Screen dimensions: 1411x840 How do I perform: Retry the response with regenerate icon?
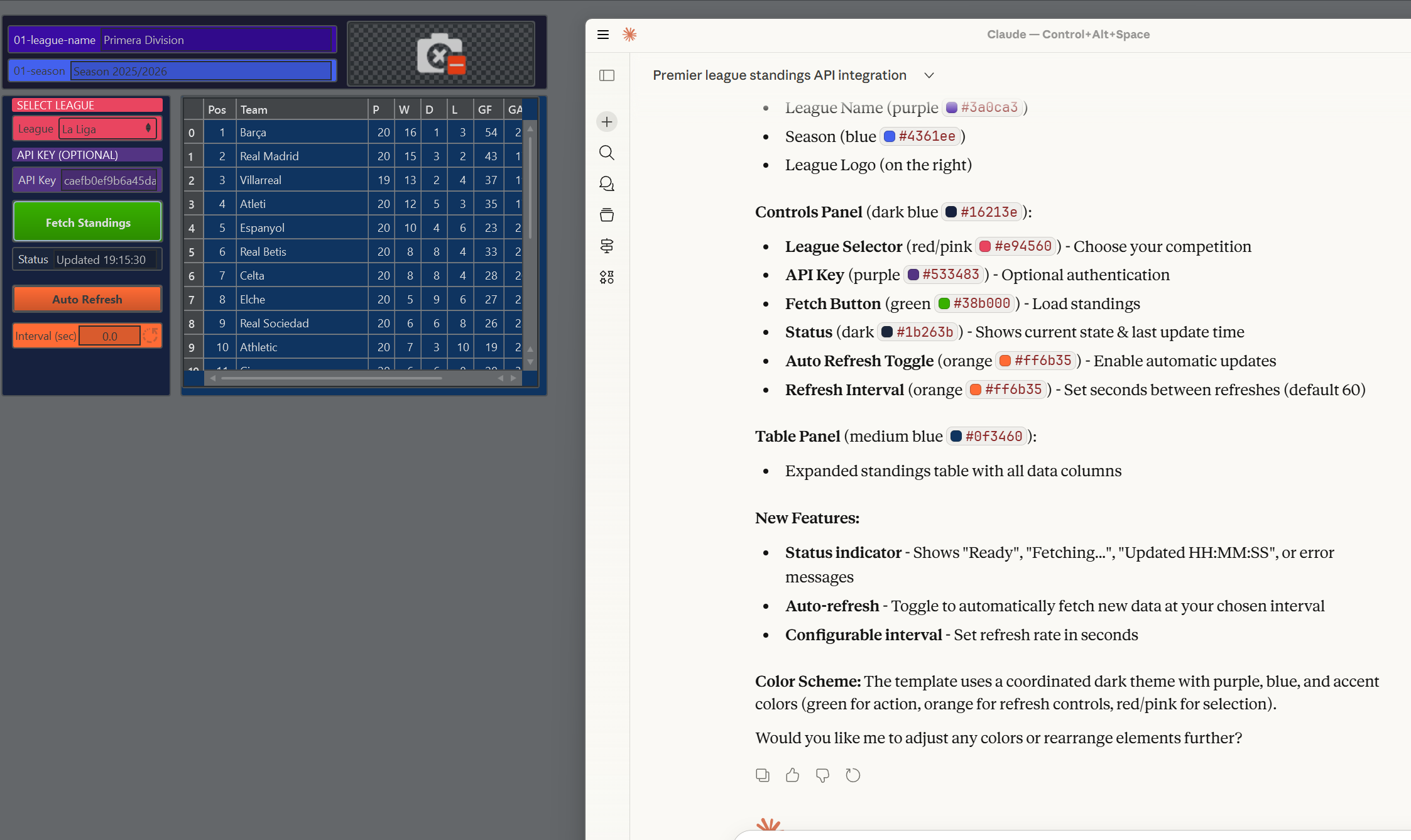[853, 775]
